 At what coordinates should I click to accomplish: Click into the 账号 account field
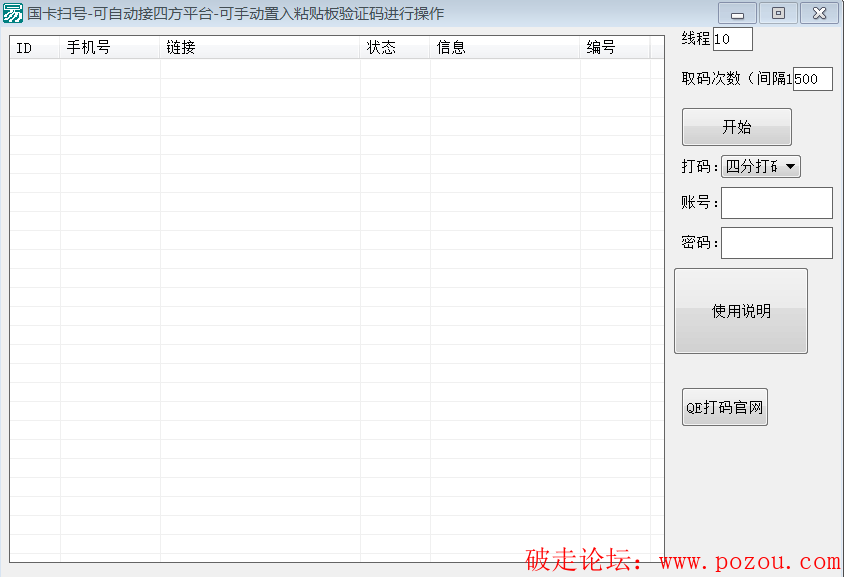point(776,203)
